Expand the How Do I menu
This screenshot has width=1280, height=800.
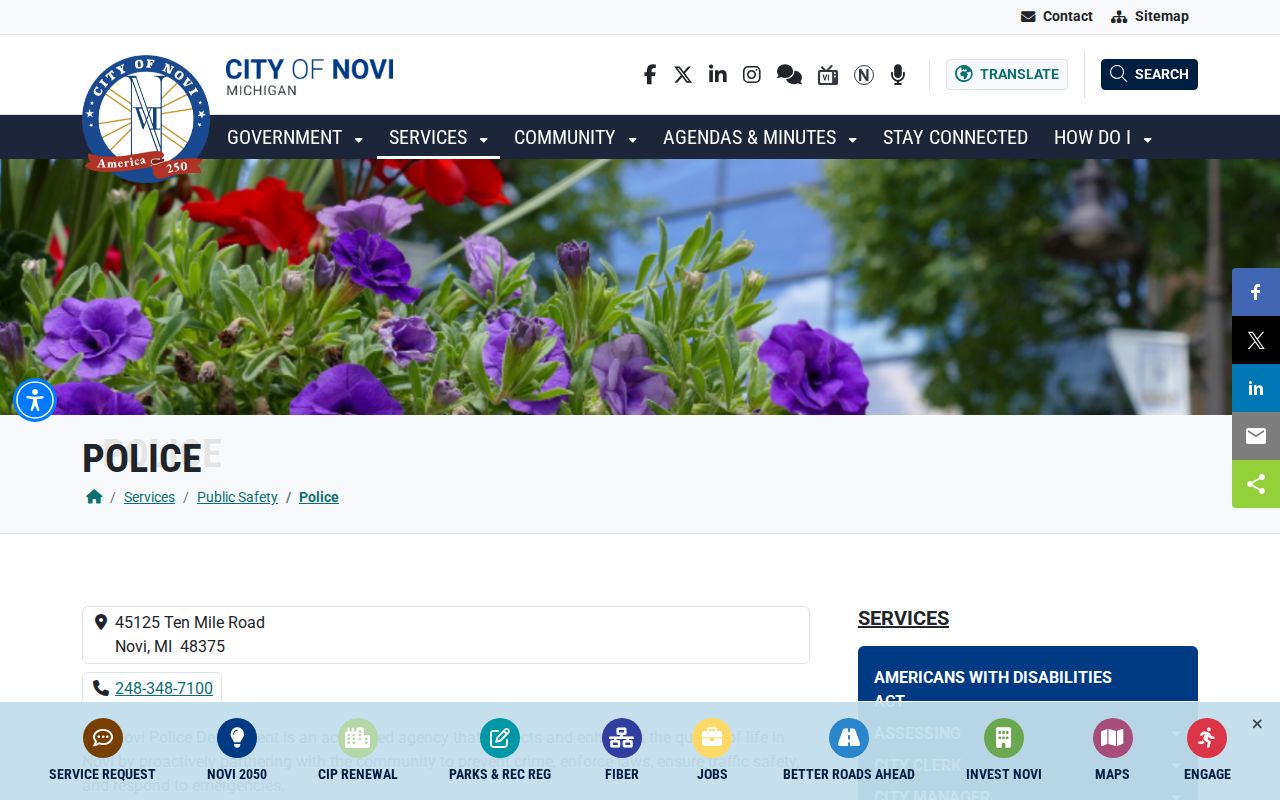(1103, 137)
